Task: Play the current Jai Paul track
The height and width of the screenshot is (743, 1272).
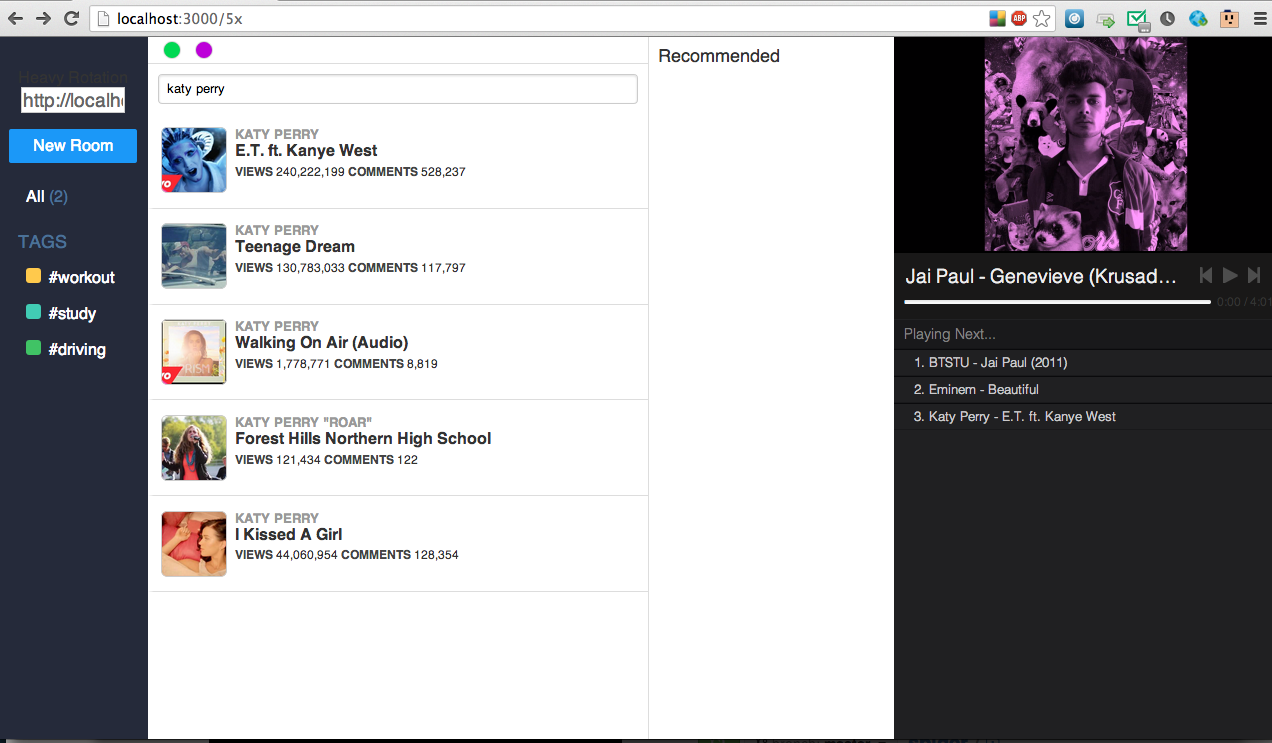Action: [x=1230, y=275]
